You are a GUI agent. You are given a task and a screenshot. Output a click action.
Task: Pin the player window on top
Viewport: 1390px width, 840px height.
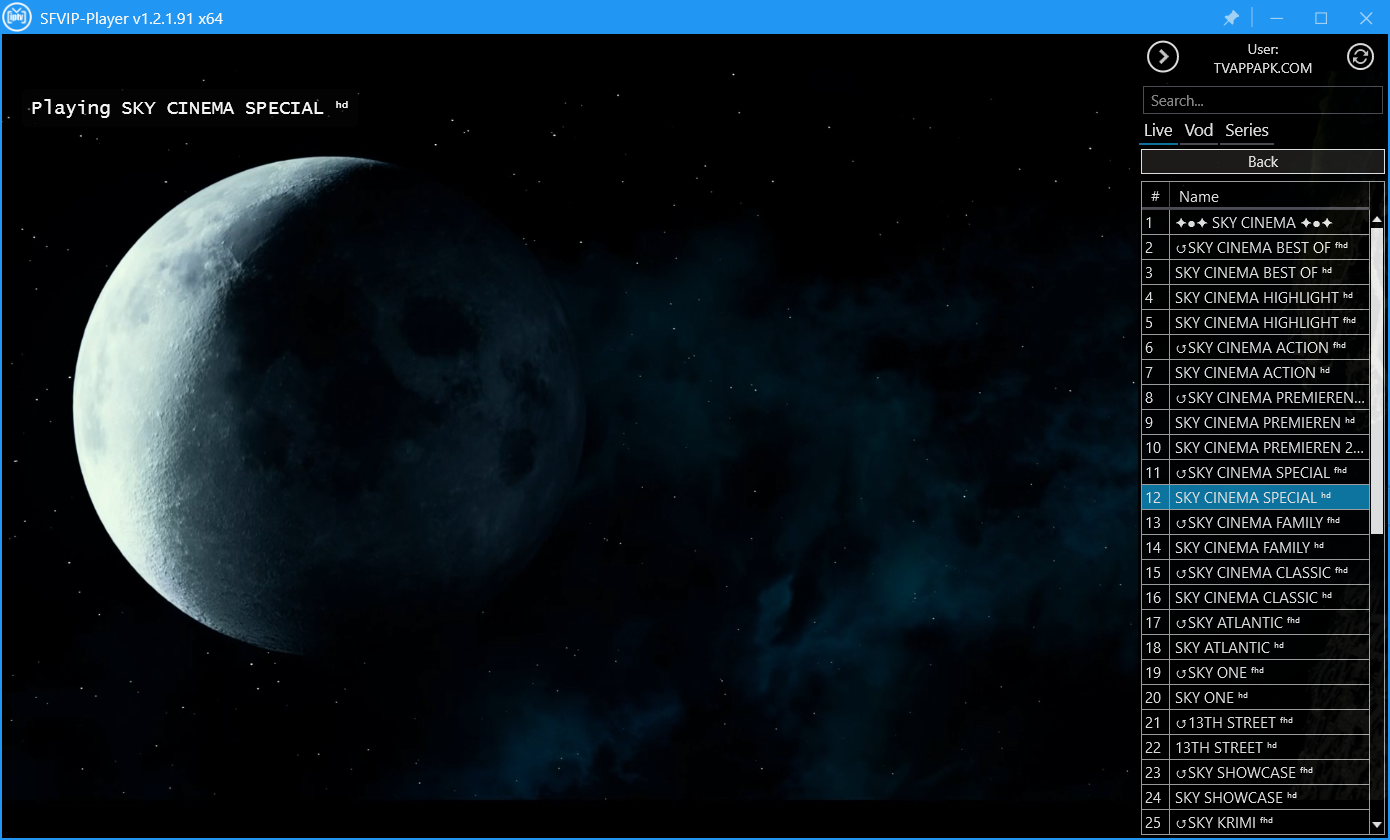click(1231, 18)
